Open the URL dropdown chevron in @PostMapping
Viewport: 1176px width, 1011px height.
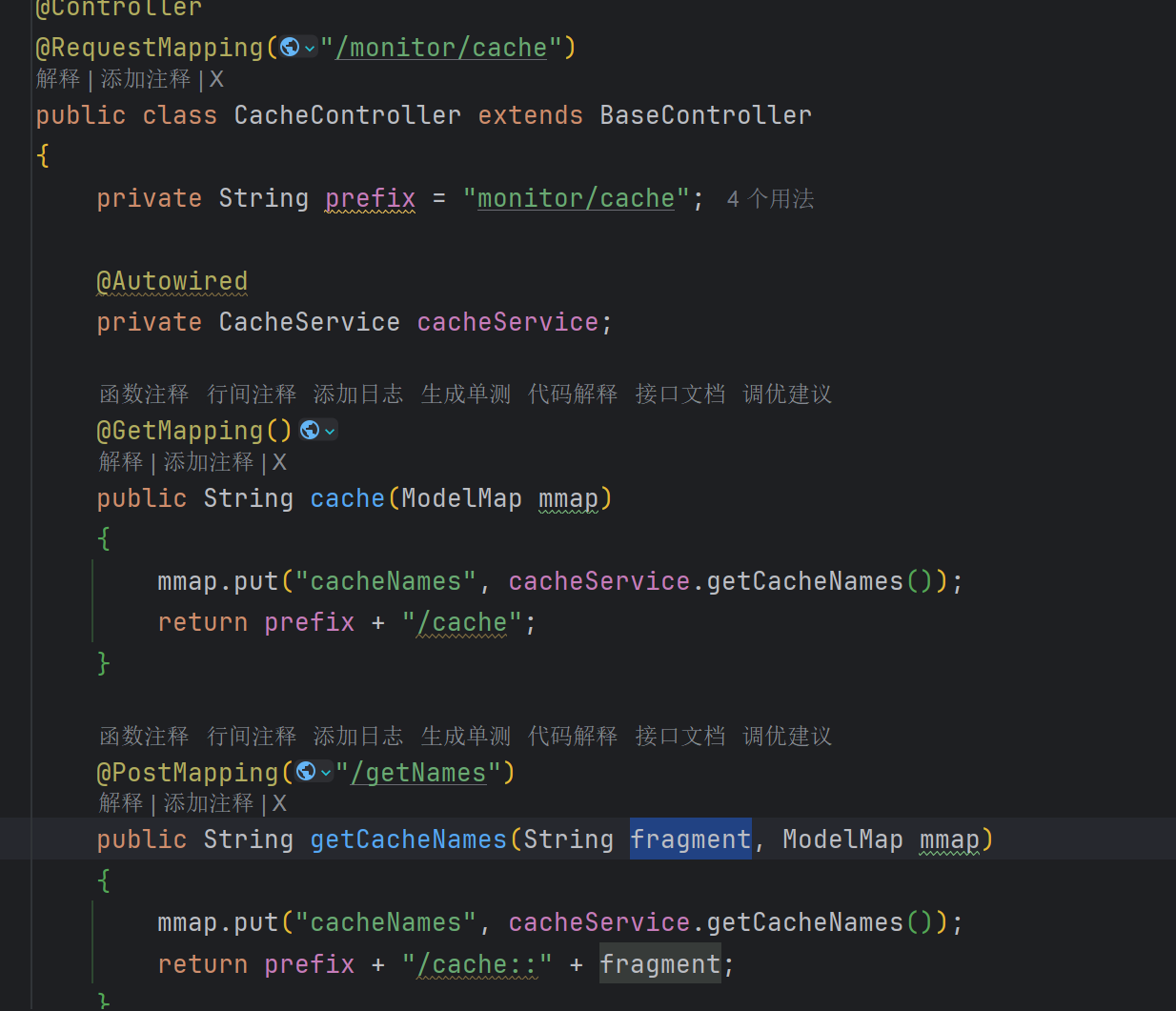tap(326, 772)
